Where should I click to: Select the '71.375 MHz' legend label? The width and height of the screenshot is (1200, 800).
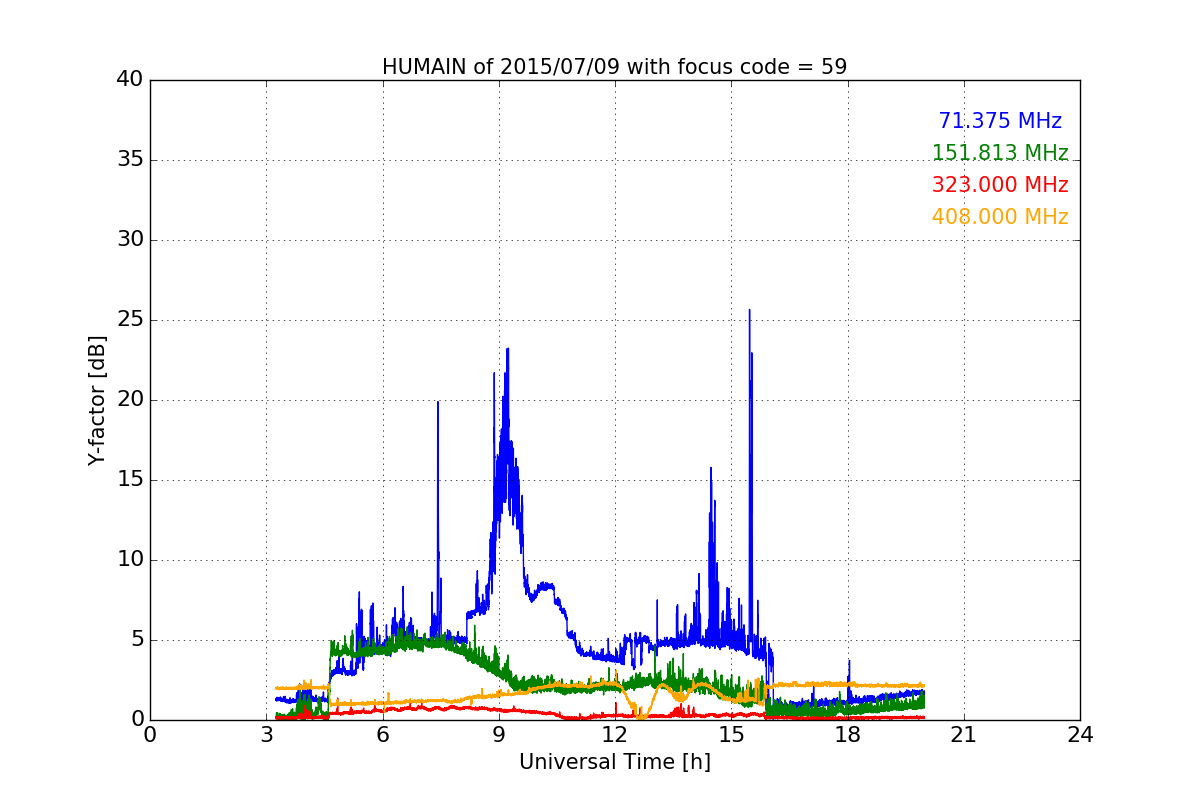[1000, 121]
